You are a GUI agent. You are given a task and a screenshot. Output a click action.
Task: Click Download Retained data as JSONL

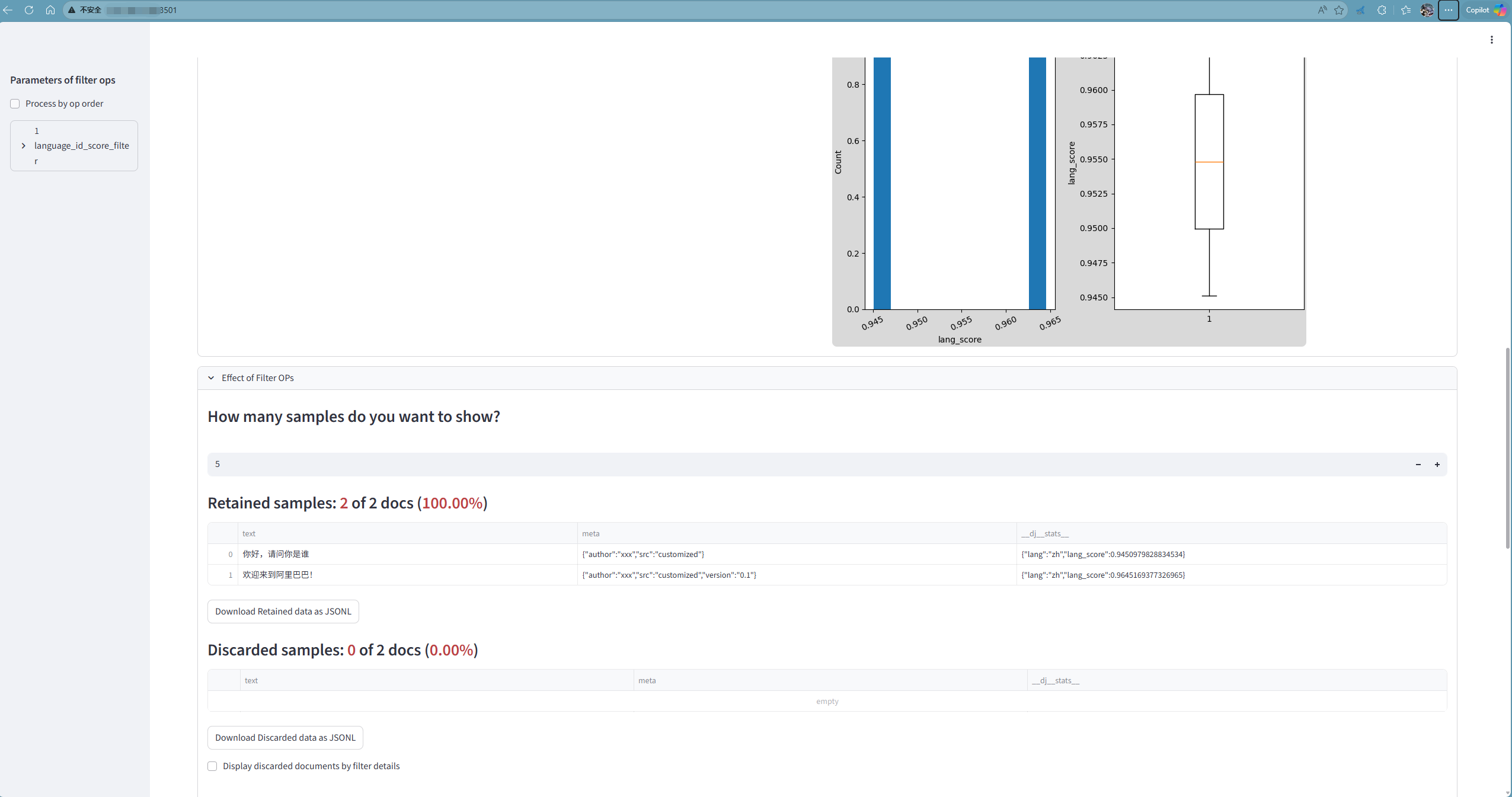point(283,612)
